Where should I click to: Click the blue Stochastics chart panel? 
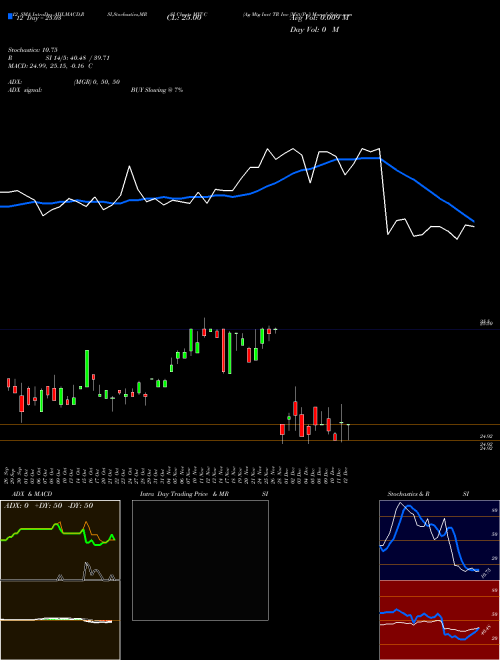click(439, 540)
